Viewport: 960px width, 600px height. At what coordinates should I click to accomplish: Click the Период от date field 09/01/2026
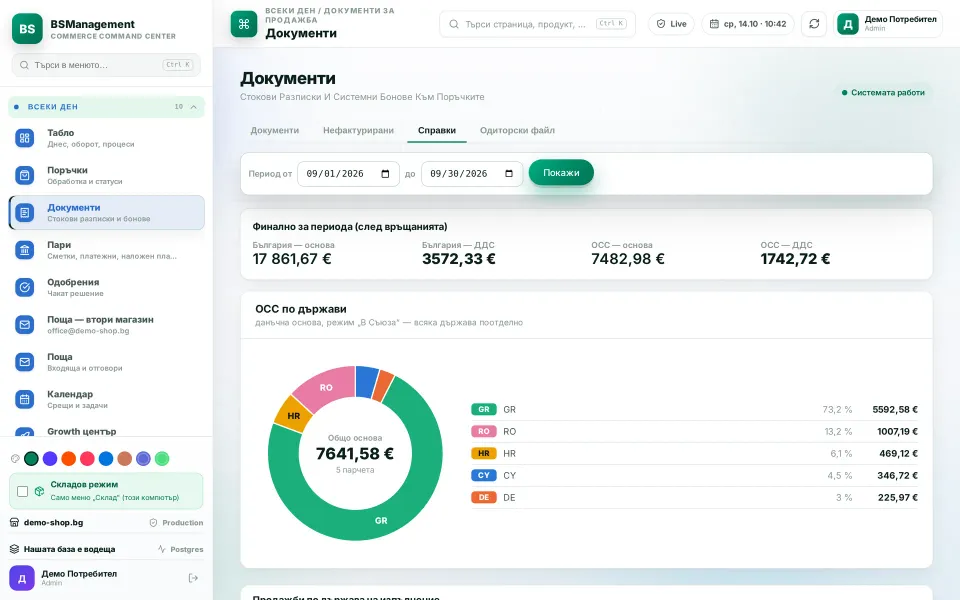pyautogui.click(x=348, y=174)
